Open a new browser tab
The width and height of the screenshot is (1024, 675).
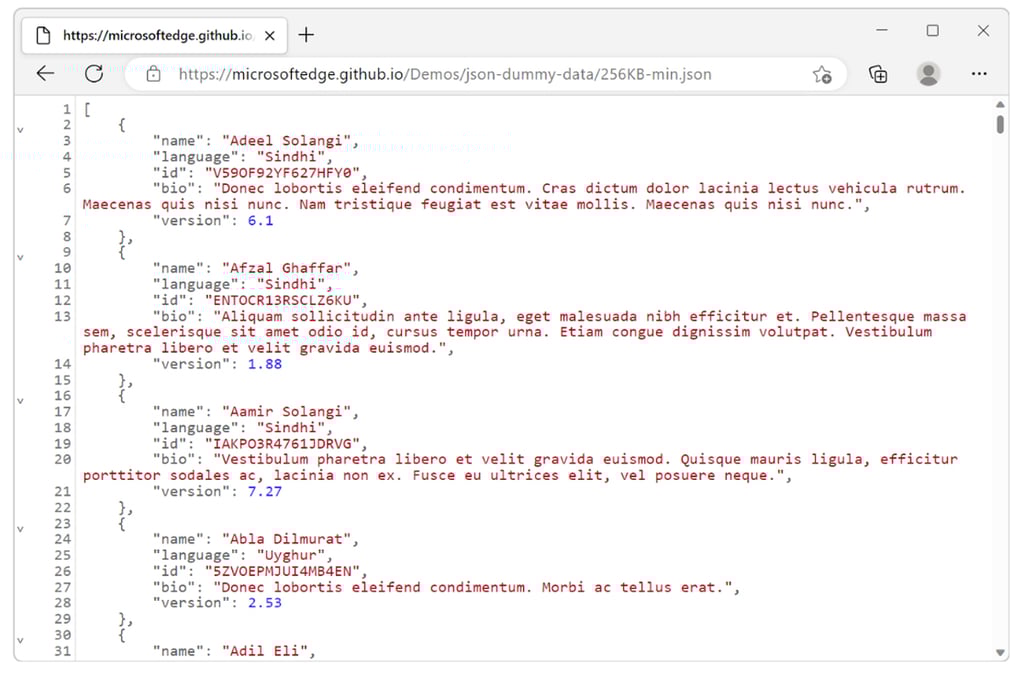coord(306,34)
